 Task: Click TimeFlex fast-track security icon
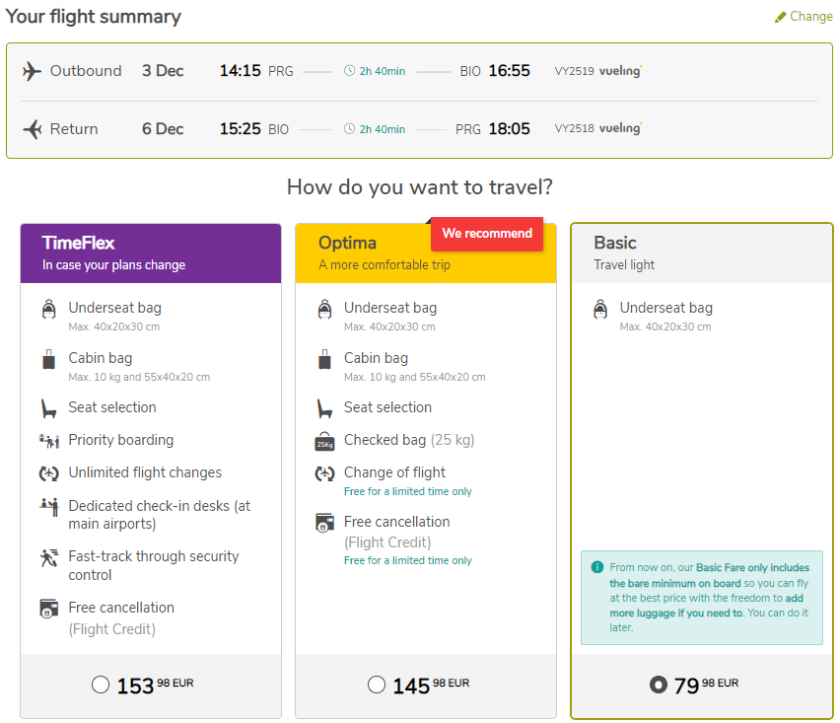49,557
